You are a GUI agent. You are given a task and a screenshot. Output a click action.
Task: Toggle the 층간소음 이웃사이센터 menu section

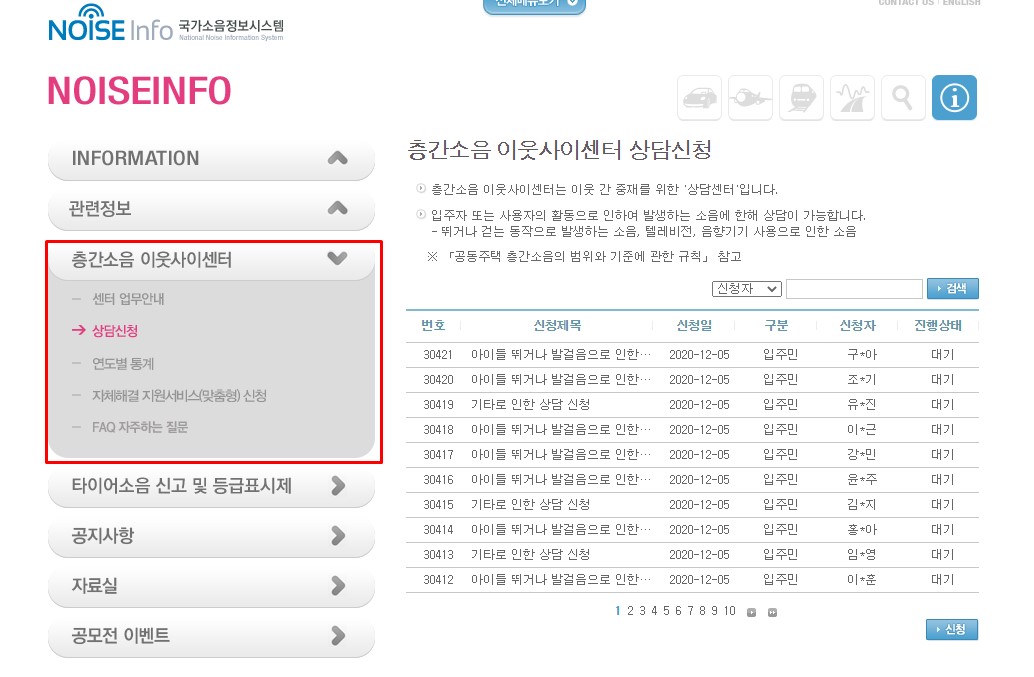tap(211, 259)
